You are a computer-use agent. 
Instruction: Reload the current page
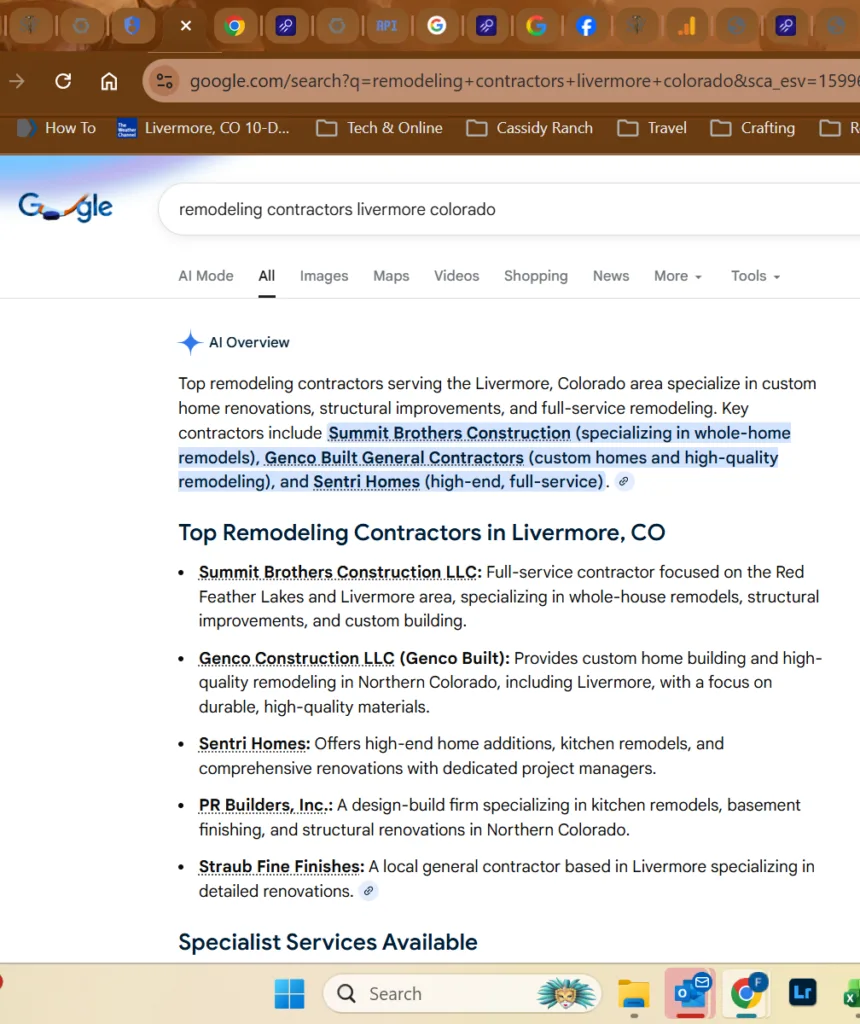63,81
